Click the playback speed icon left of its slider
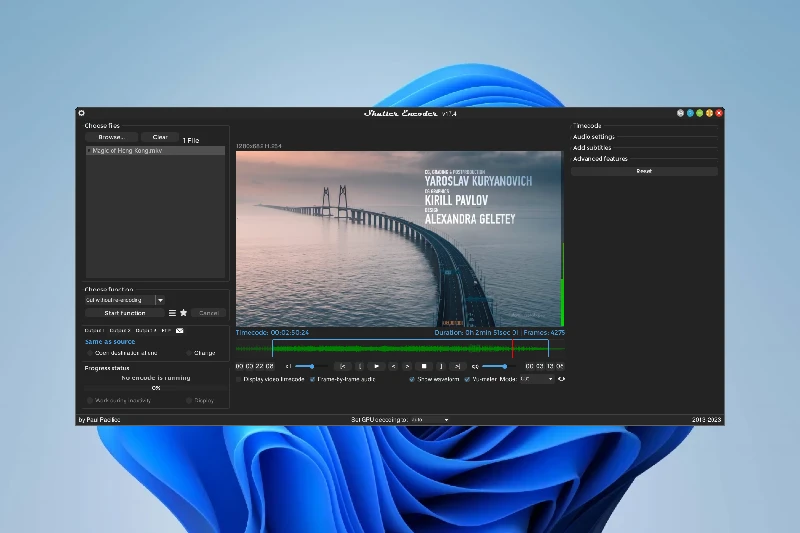Viewport: 800px width, 533px height. click(288, 366)
